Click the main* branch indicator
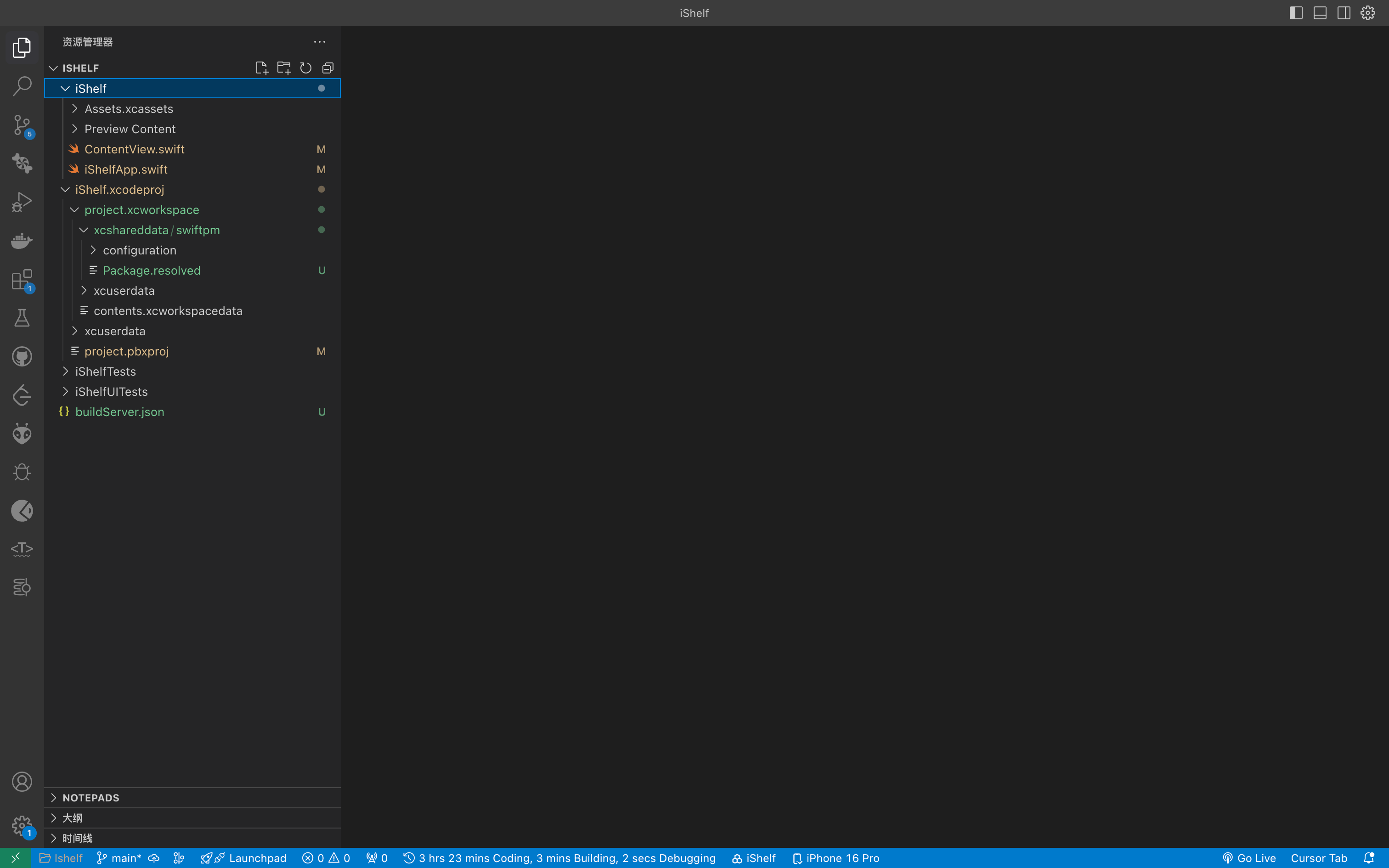Viewport: 1389px width, 868px height. (x=119, y=858)
